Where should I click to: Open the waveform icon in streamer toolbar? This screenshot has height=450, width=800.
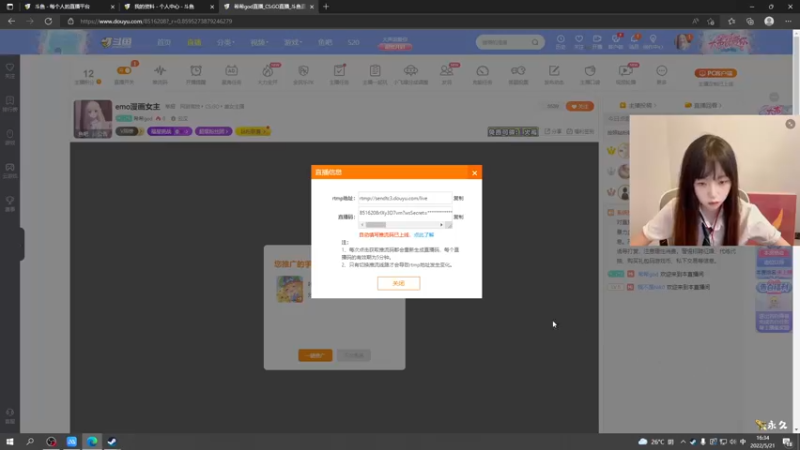point(160,71)
